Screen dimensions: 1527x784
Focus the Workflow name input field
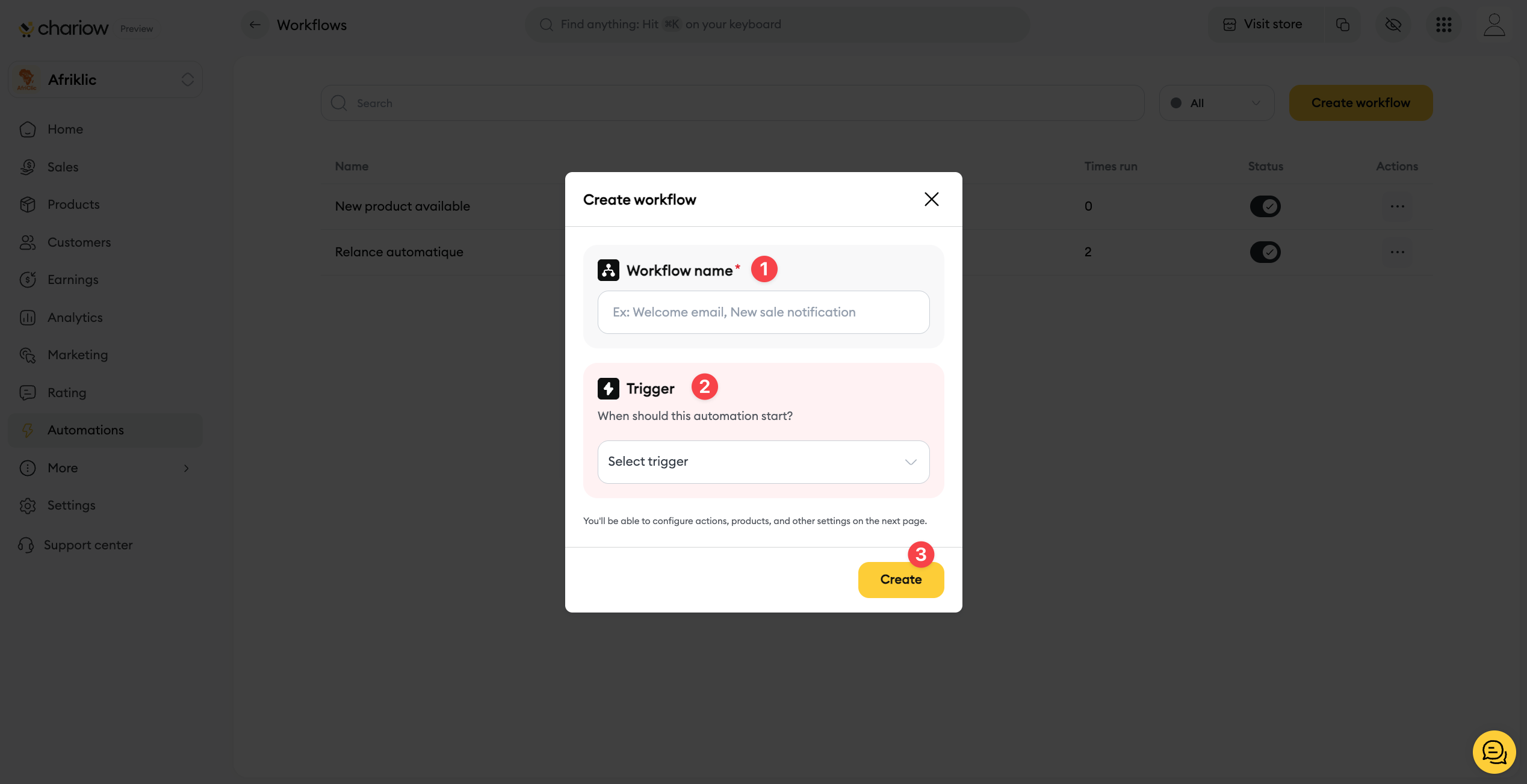[763, 312]
